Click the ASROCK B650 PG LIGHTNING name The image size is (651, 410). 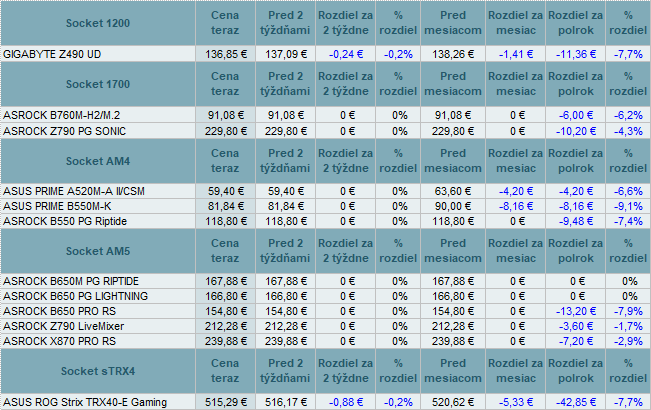[x=75, y=296]
